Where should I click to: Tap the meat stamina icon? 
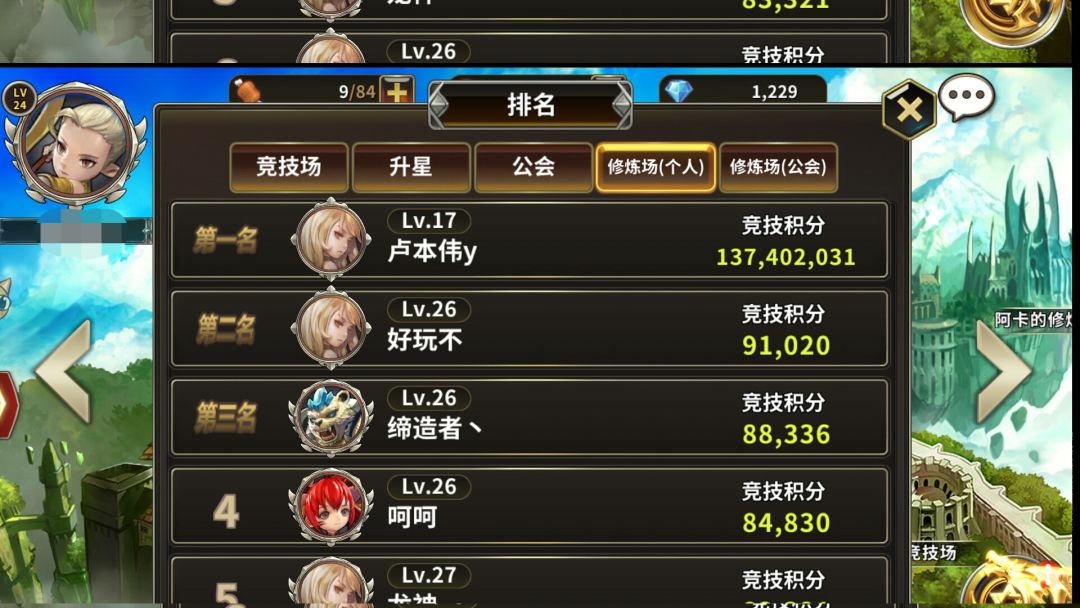pyautogui.click(x=247, y=90)
